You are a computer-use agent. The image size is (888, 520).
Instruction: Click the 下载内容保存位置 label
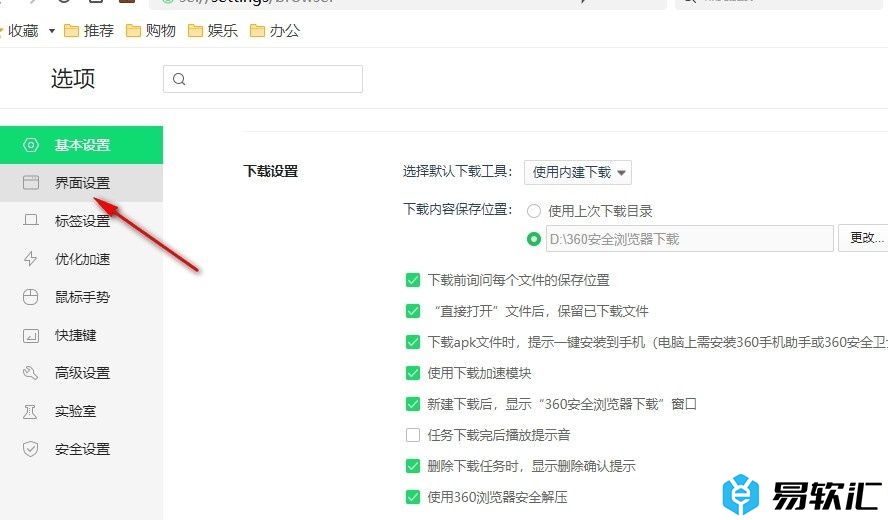click(458, 210)
